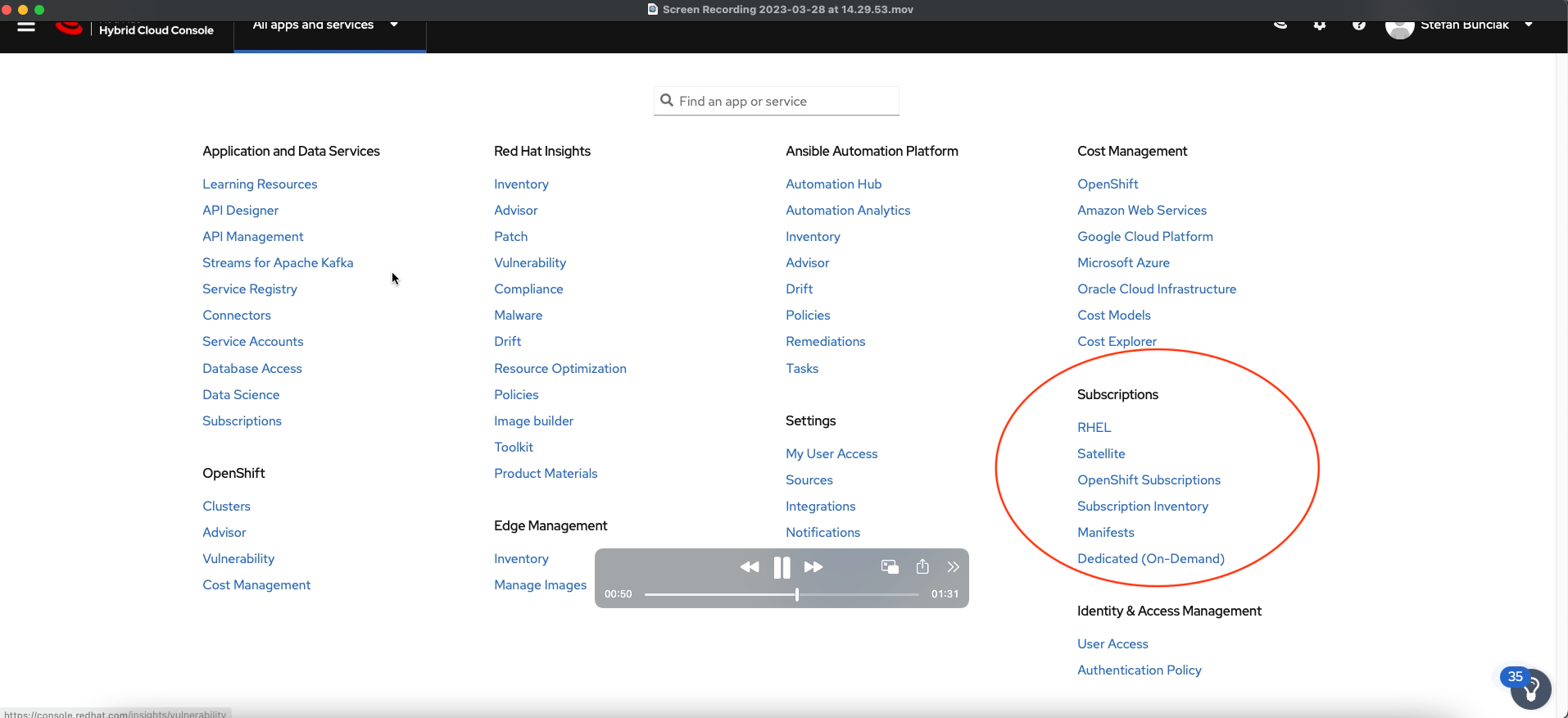Open Service Registry link
The image size is (1568, 718).
click(x=250, y=289)
